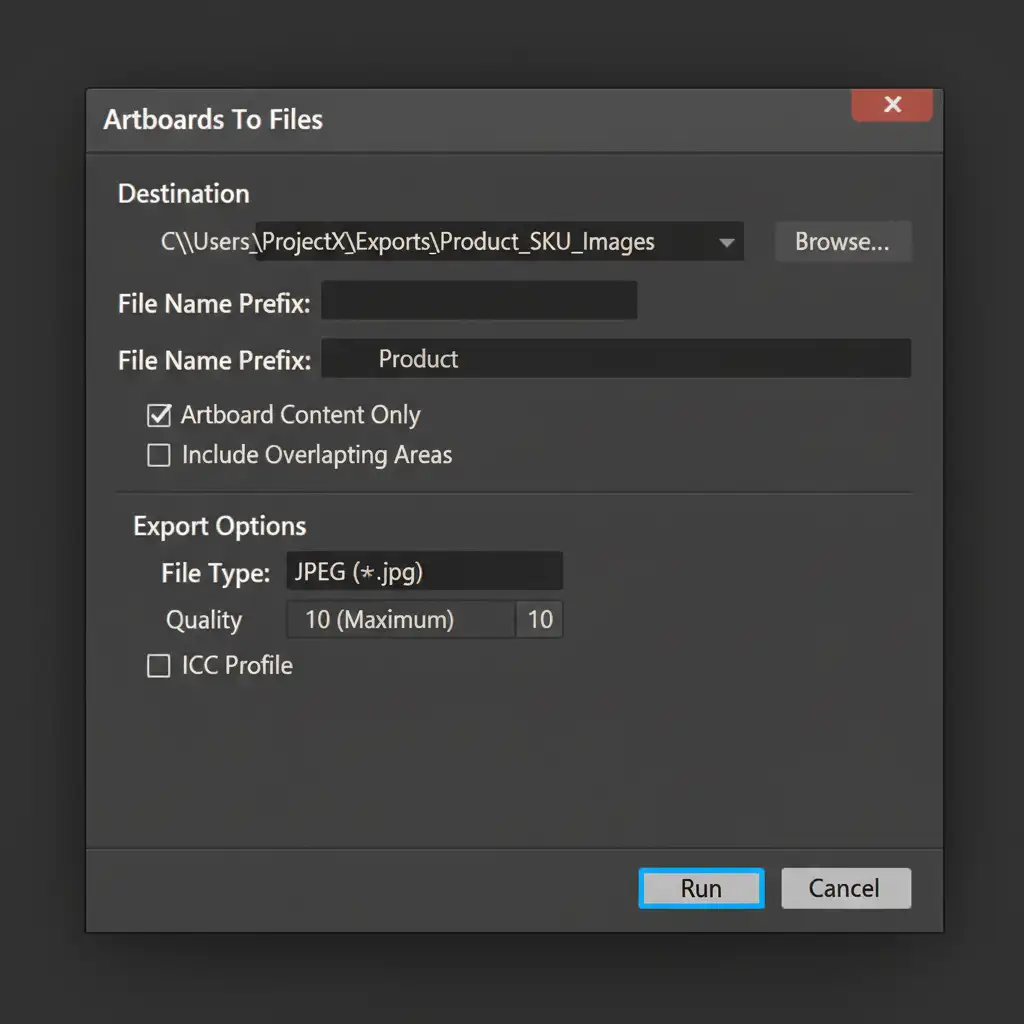This screenshot has height=1024, width=1024.
Task: Click the destination folder path text
Action: 408,242
